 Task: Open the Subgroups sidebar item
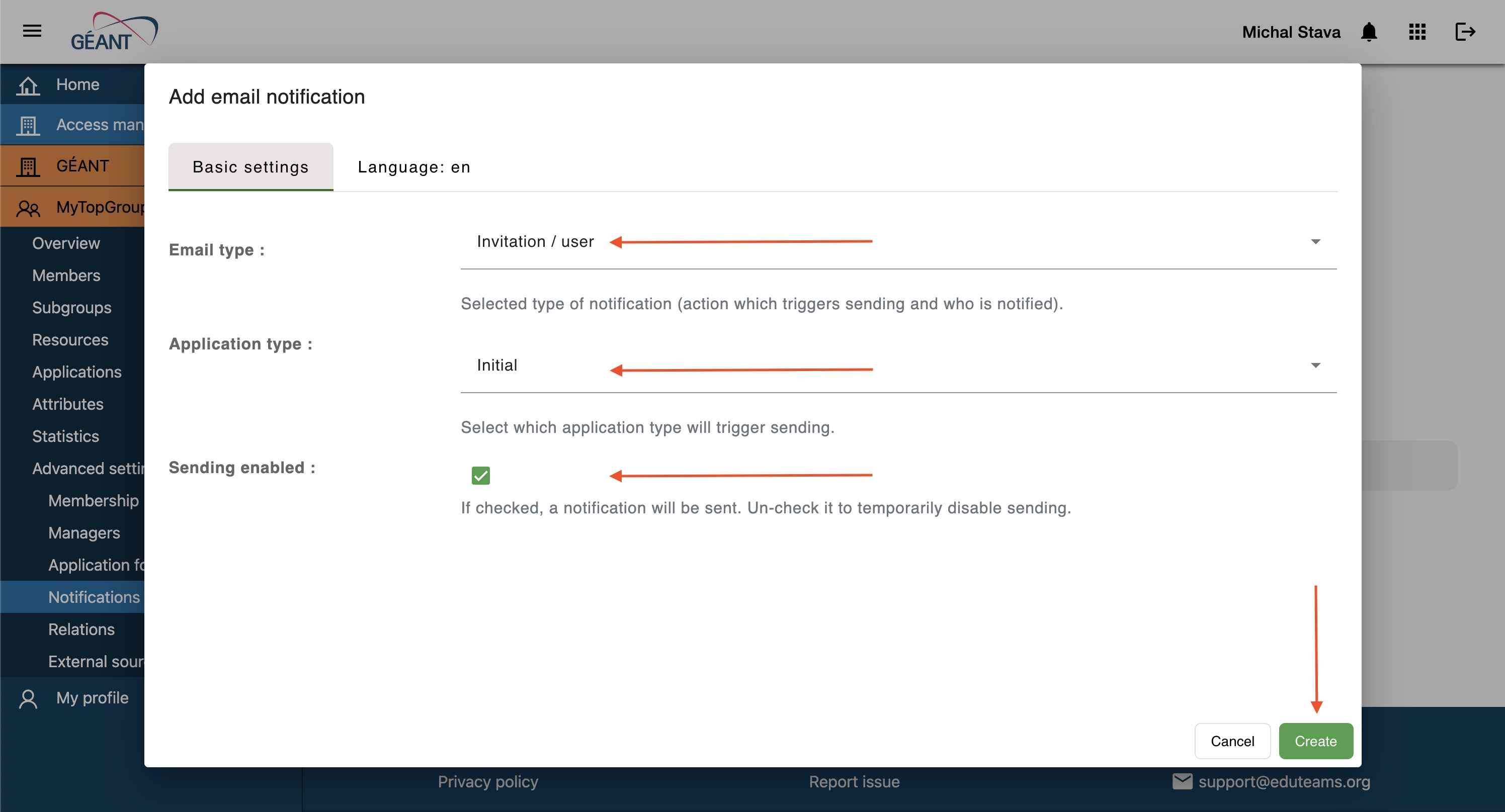pos(71,307)
